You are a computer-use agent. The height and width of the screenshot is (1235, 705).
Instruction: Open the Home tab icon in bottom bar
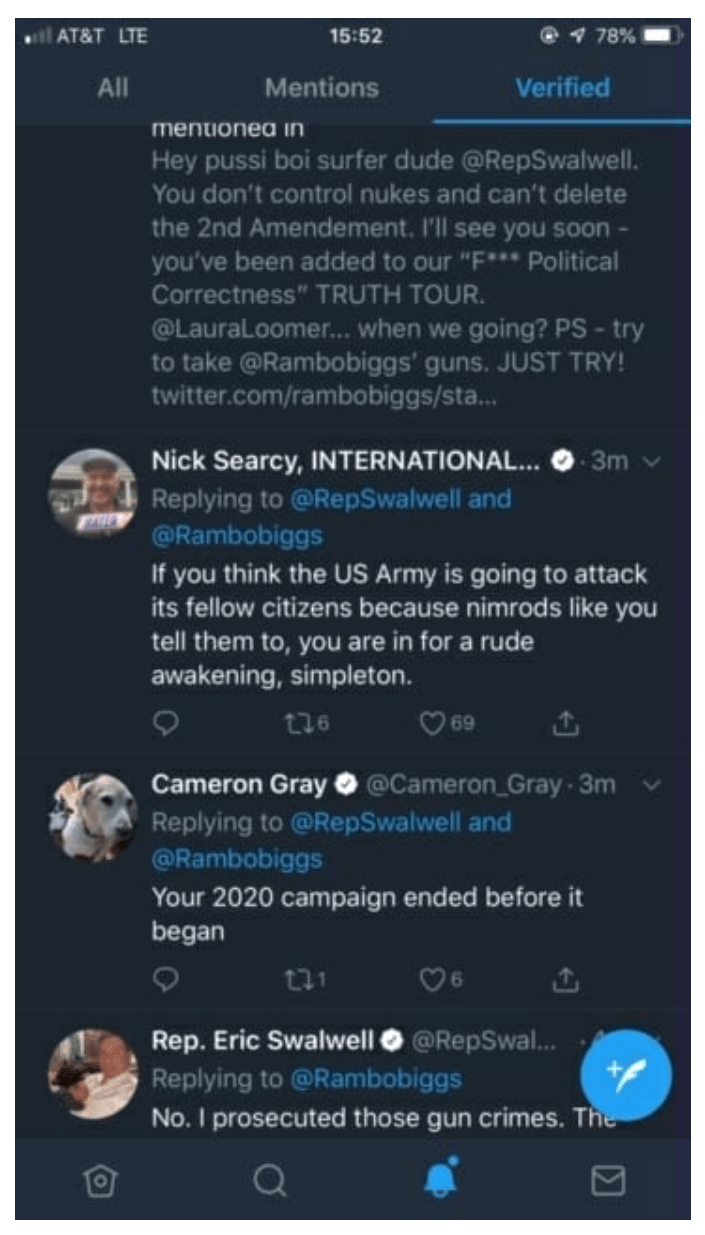97,1182
